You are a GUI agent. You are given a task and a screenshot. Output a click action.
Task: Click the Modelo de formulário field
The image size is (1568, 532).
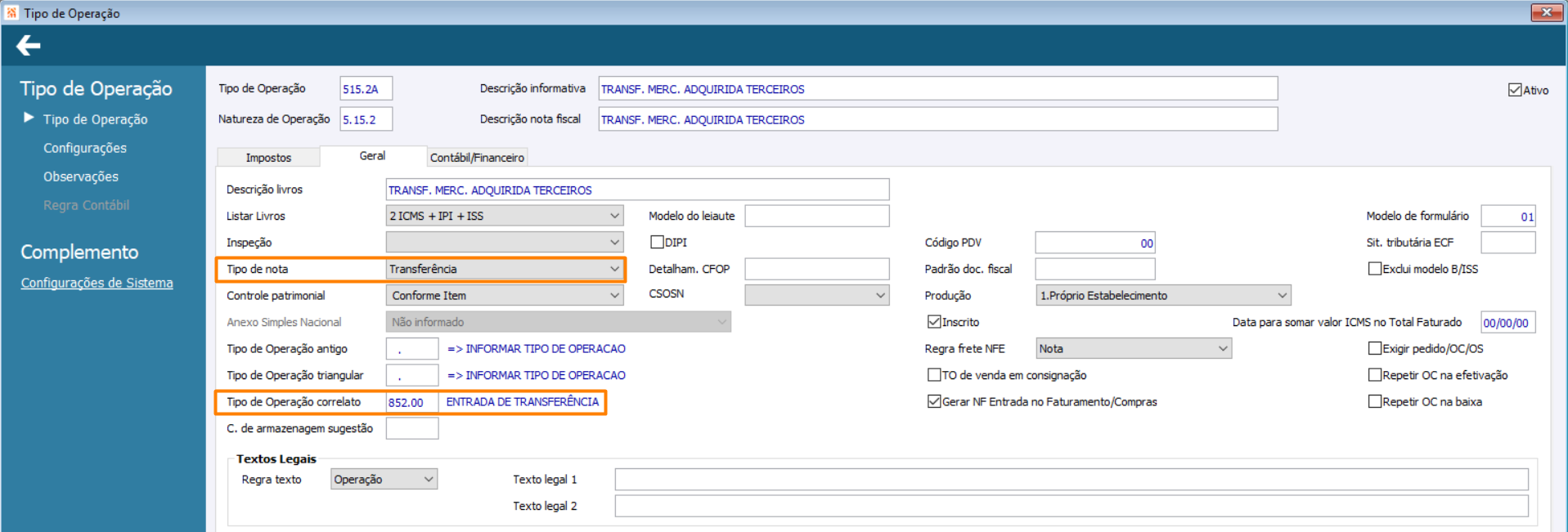(x=1508, y=216)
